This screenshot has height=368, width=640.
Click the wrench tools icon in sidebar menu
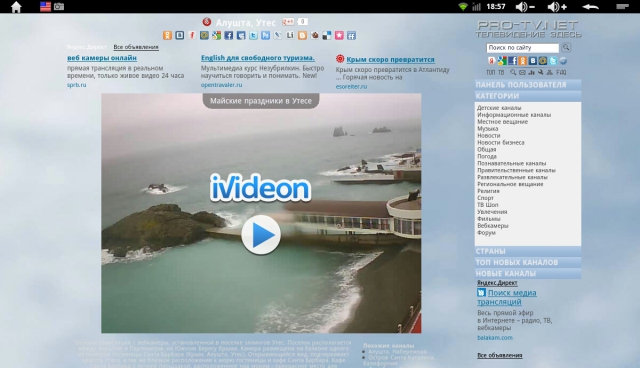(540, 72)
